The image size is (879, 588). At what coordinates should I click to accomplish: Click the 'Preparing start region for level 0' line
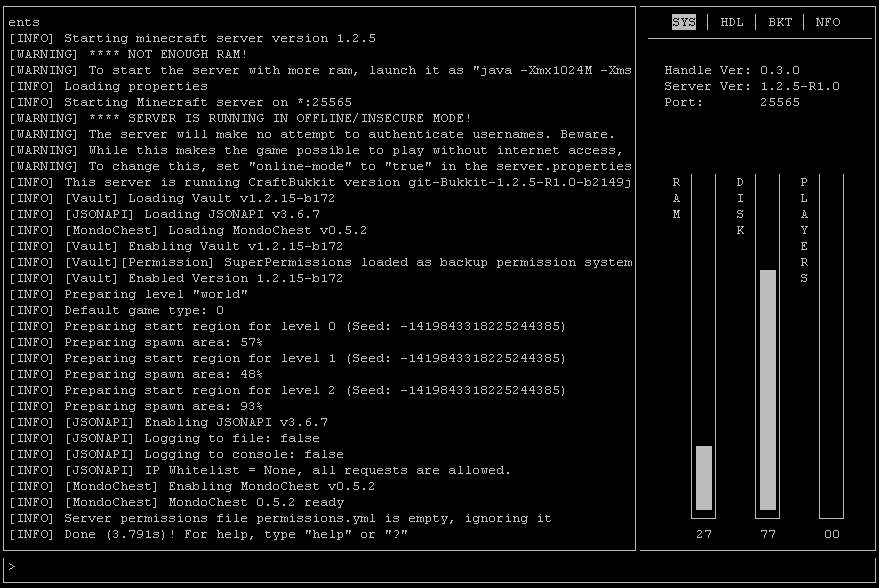[287, 326]
